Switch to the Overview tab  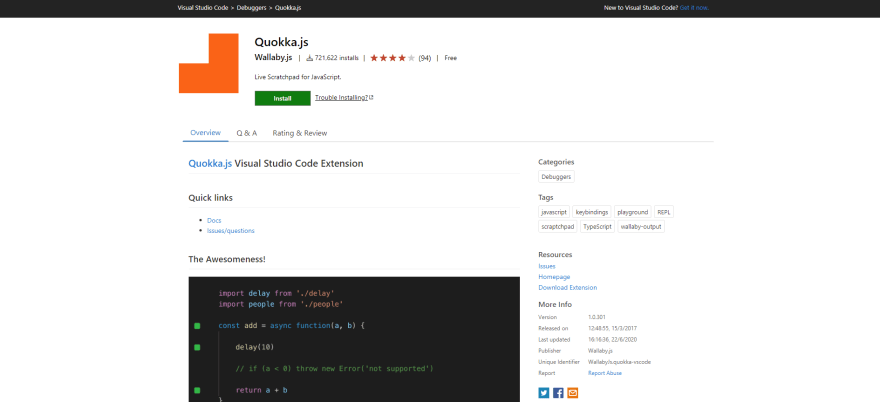click(205, 133)
